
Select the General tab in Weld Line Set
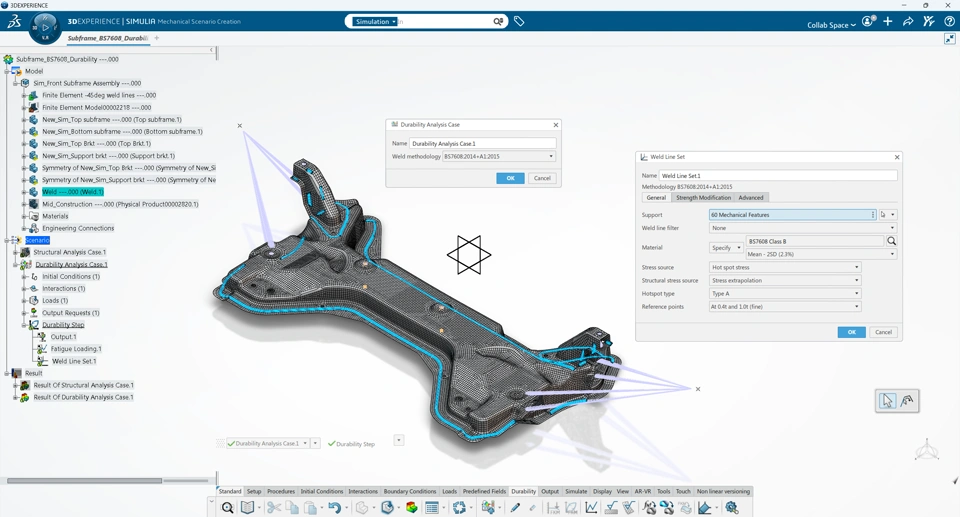coord(656,197)
